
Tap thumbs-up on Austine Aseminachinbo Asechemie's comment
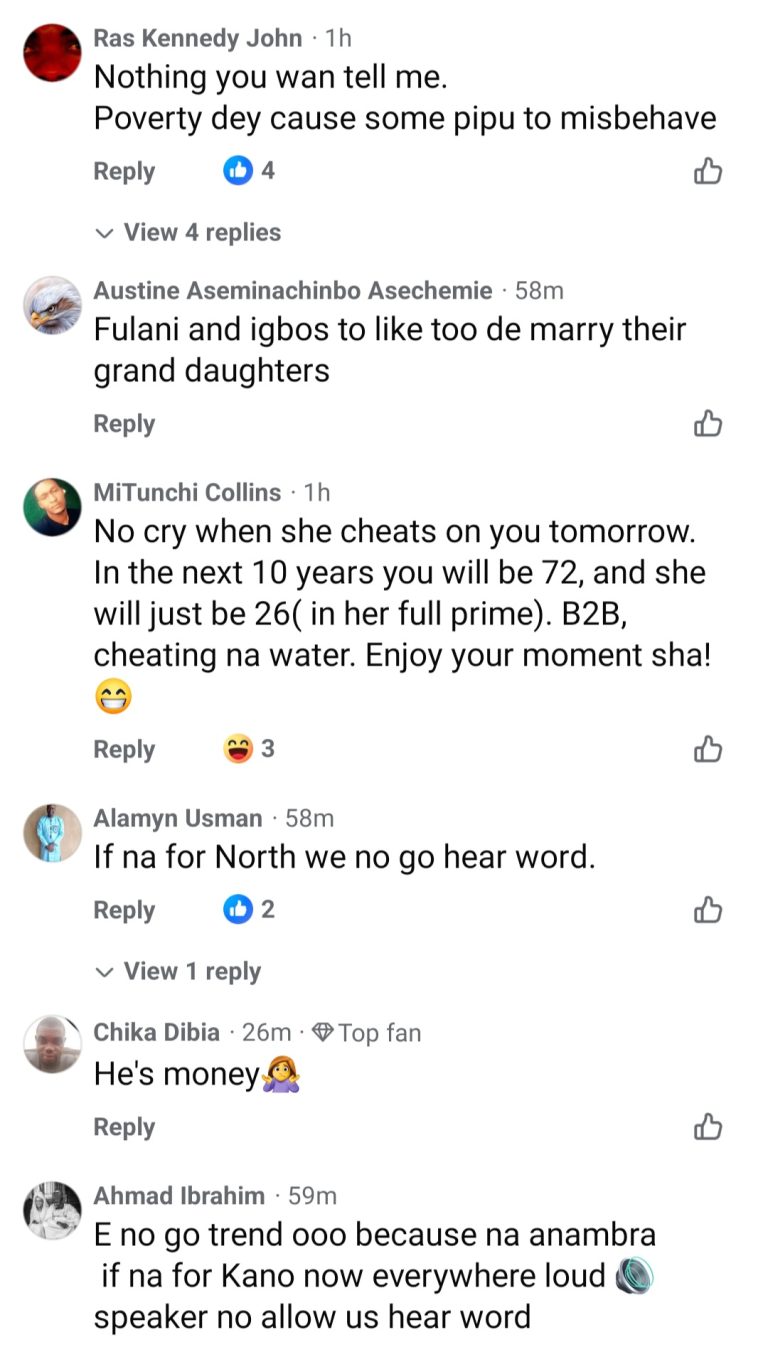[x=707, y=424]
